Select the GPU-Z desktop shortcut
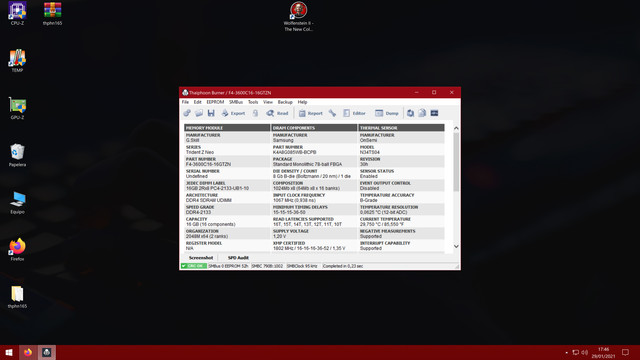Screen dimensions: 640x360 click(17, 108)
